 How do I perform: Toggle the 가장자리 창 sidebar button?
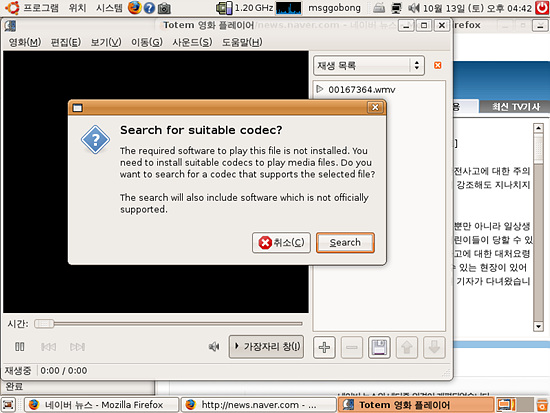tap(266, 347)
